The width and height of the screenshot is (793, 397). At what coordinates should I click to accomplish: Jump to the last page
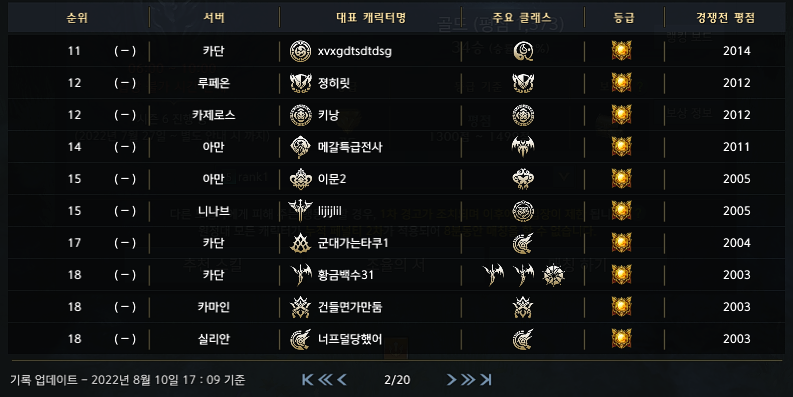[x=486, y=379]
